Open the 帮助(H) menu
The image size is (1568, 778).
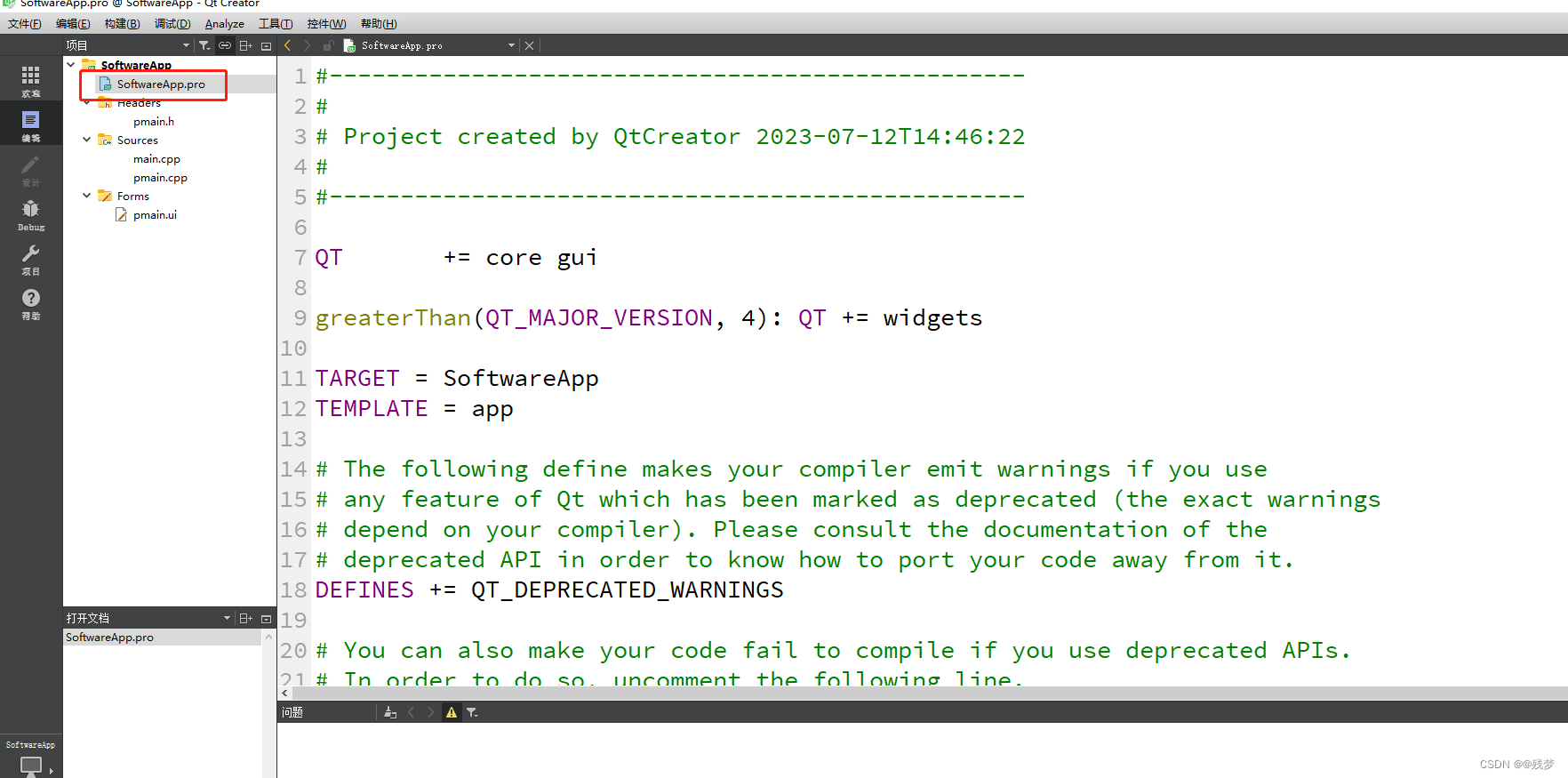click(379, 24)
